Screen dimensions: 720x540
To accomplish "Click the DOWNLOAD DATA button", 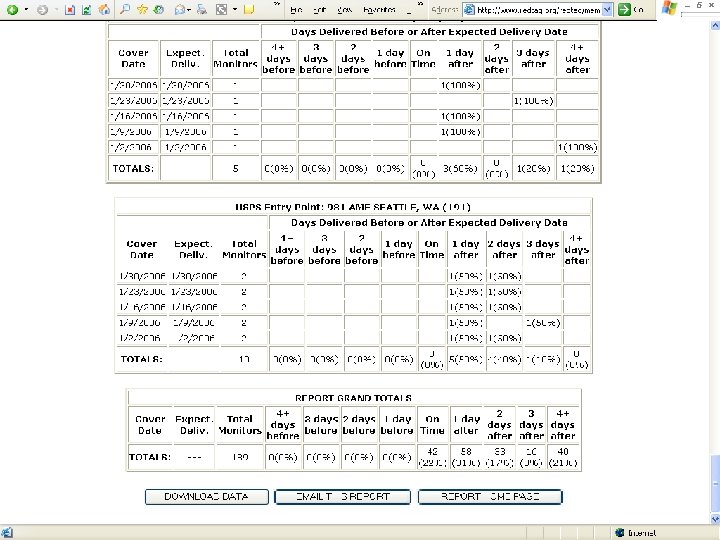I will point(207,497).
